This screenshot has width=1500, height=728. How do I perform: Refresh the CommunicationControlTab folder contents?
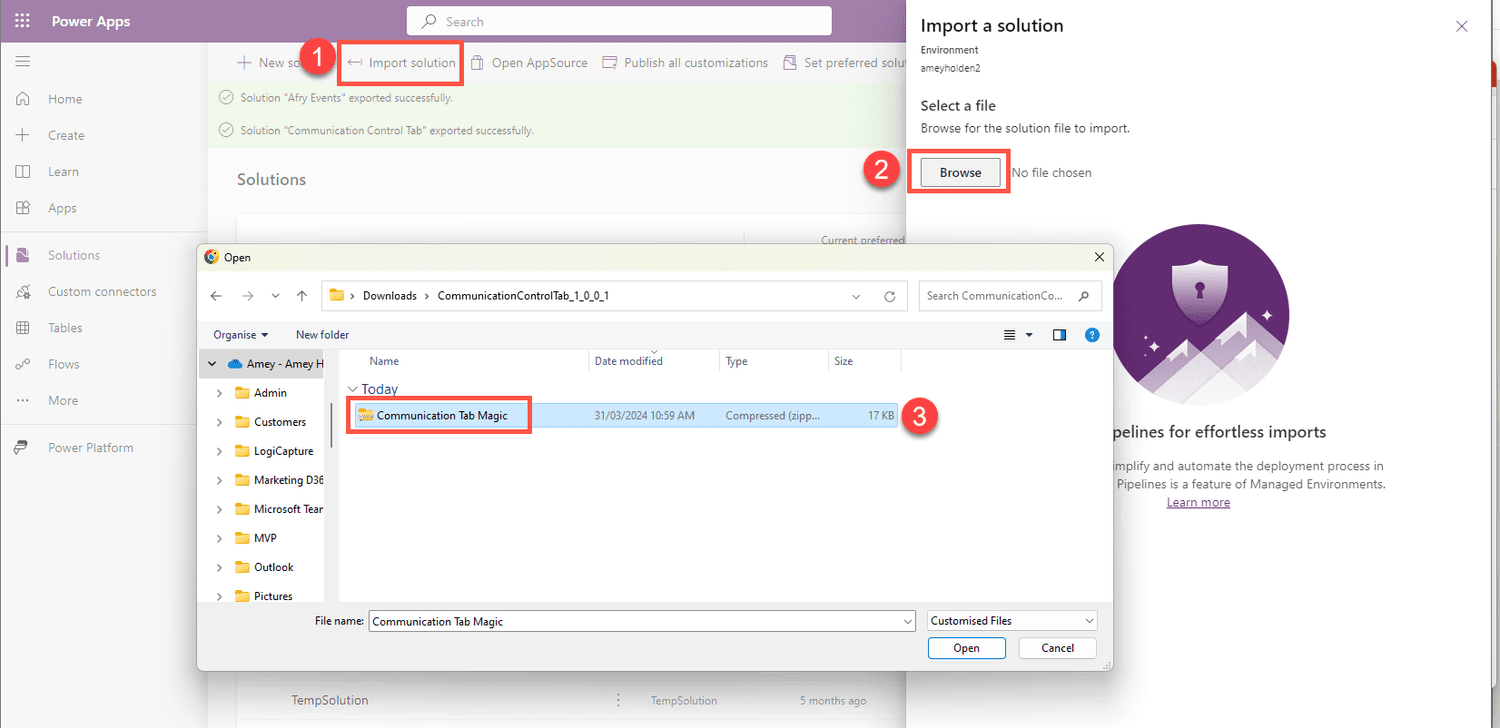(x=890, y=295)
